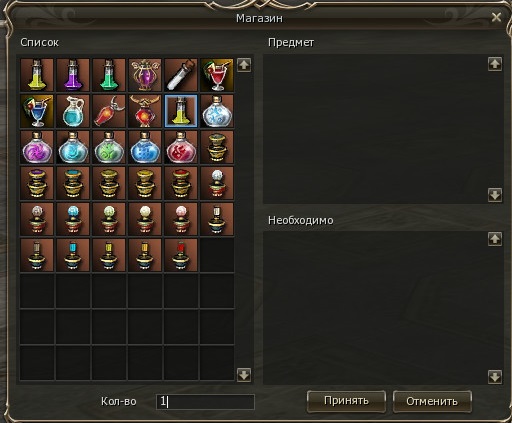Screen dimensions: 512x423
Task: Click the scroll down arrow in the Список panel
Action: [244, 375]
